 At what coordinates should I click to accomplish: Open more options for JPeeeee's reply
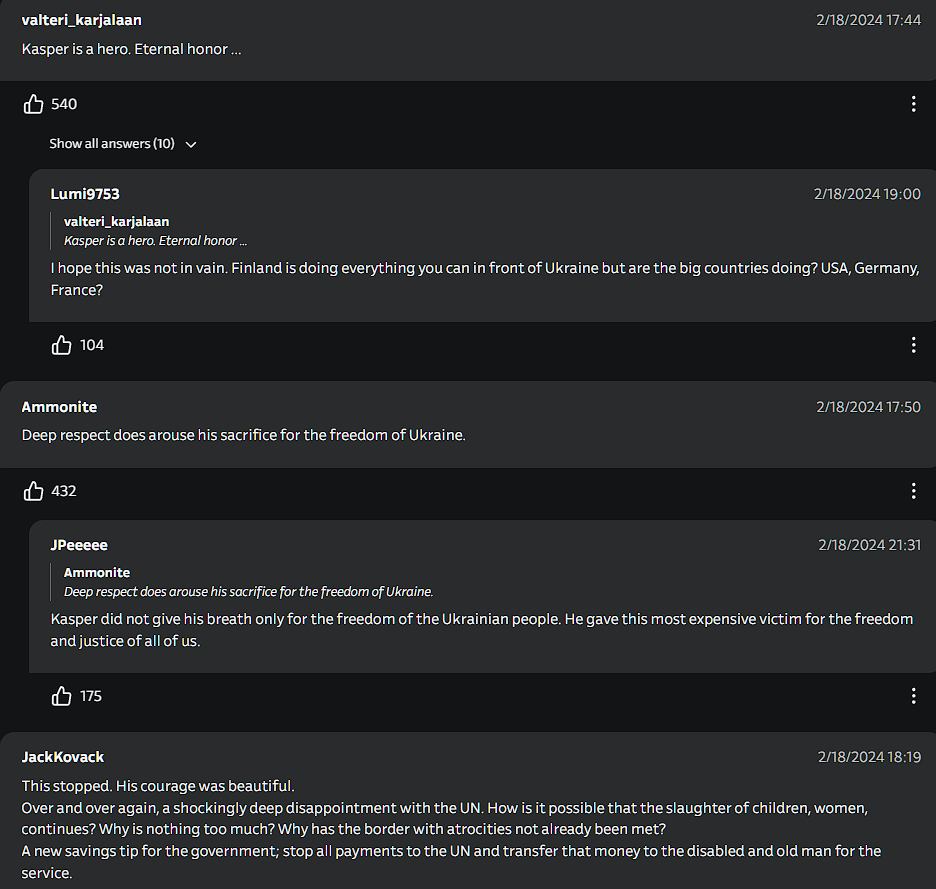pos(913,696)
